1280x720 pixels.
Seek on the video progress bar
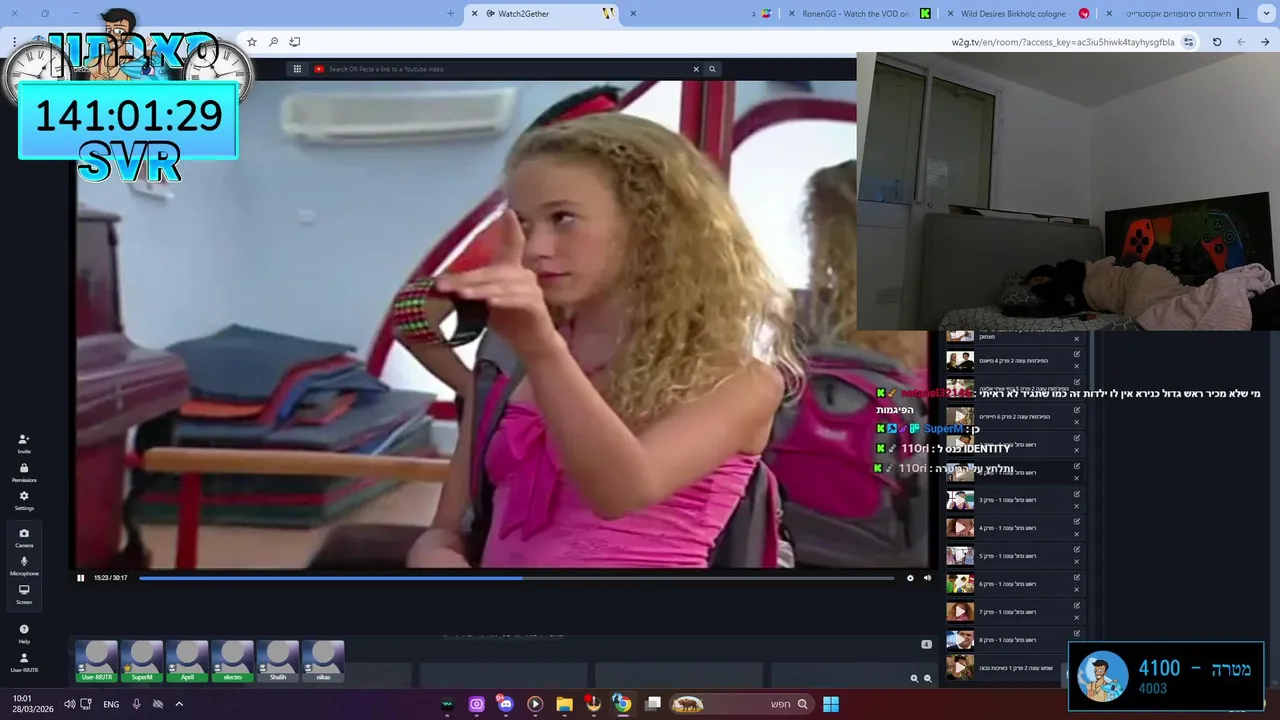tap(516, 577)
